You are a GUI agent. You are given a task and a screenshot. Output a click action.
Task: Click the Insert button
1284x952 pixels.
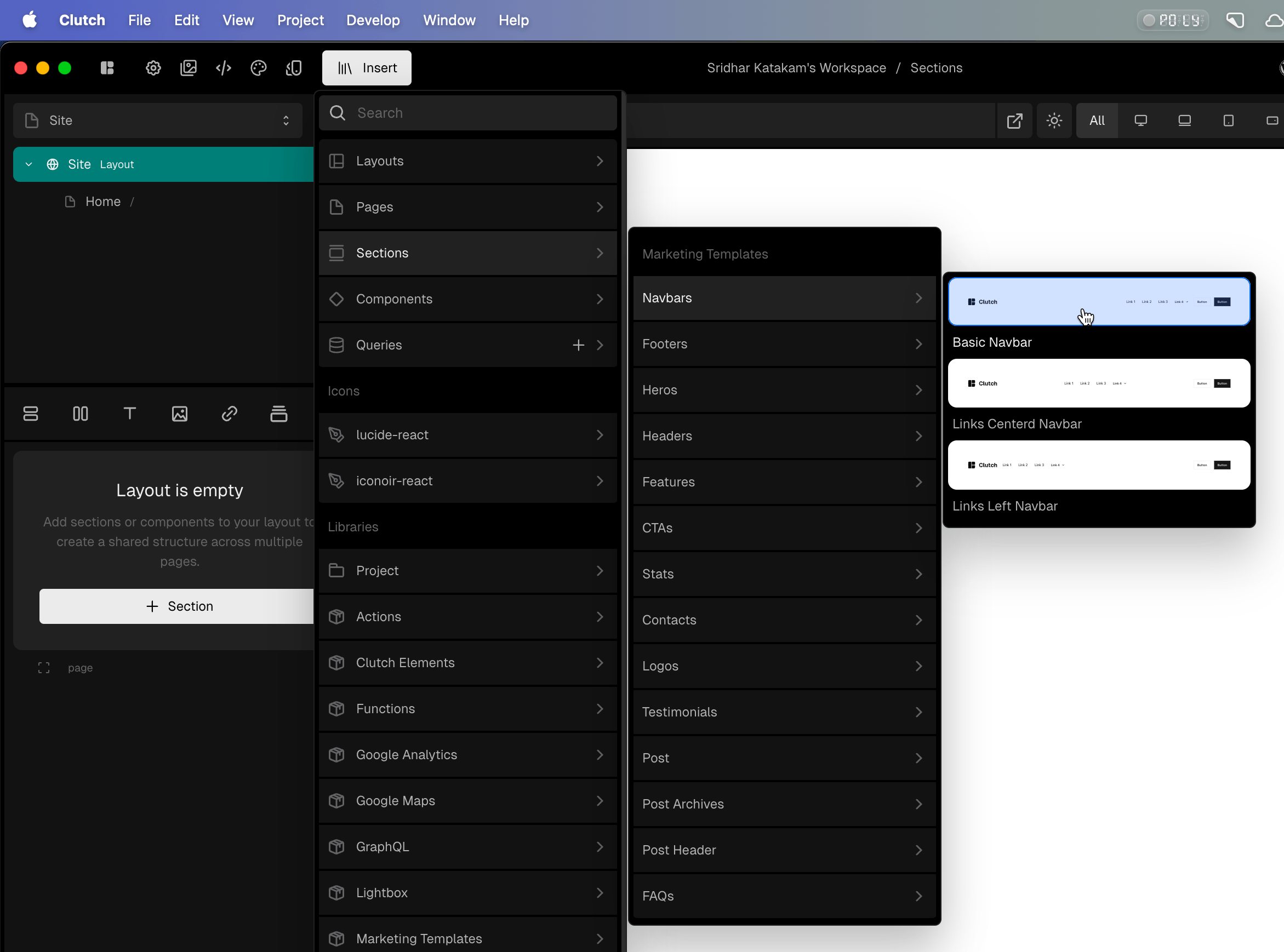click(x=367, y=68)
